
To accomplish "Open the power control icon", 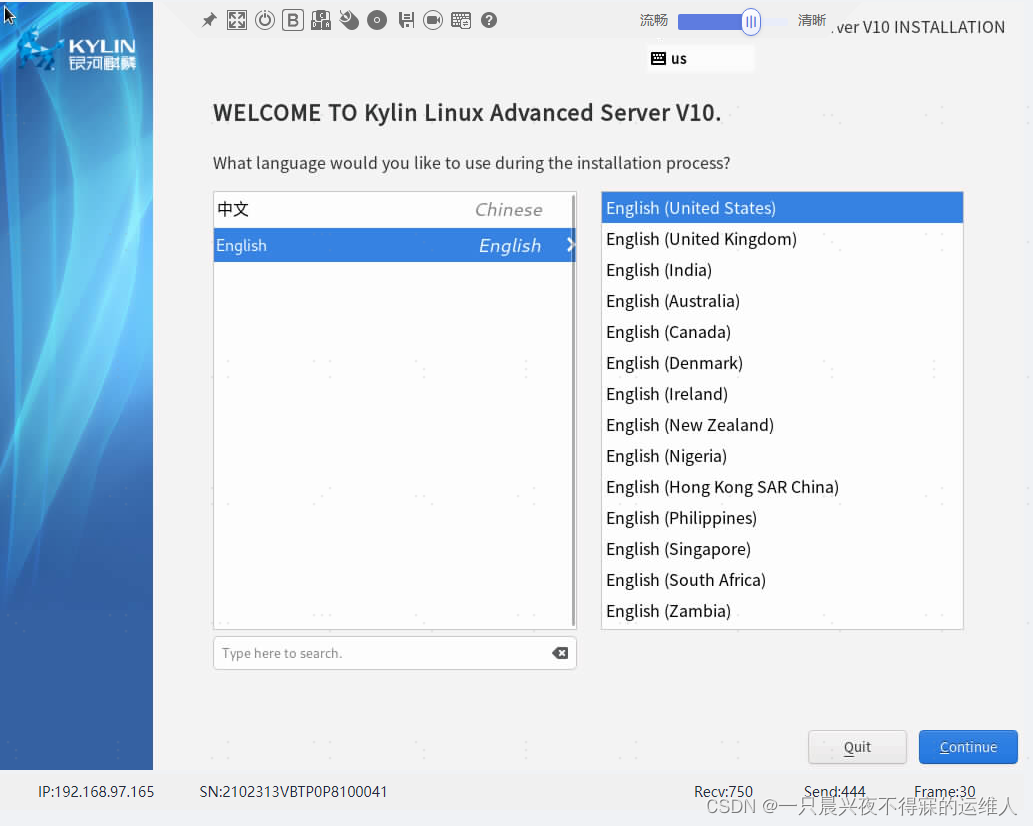I will click(265, 20).
